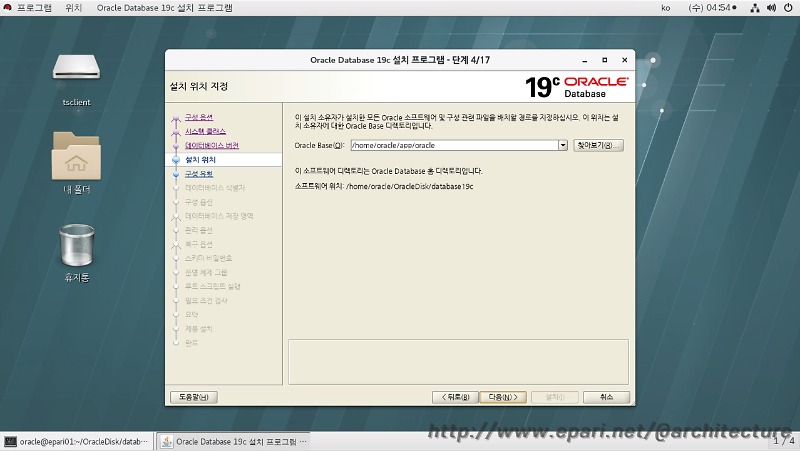Open the tsclient drive icon on desktop

(x=77, y=68)
